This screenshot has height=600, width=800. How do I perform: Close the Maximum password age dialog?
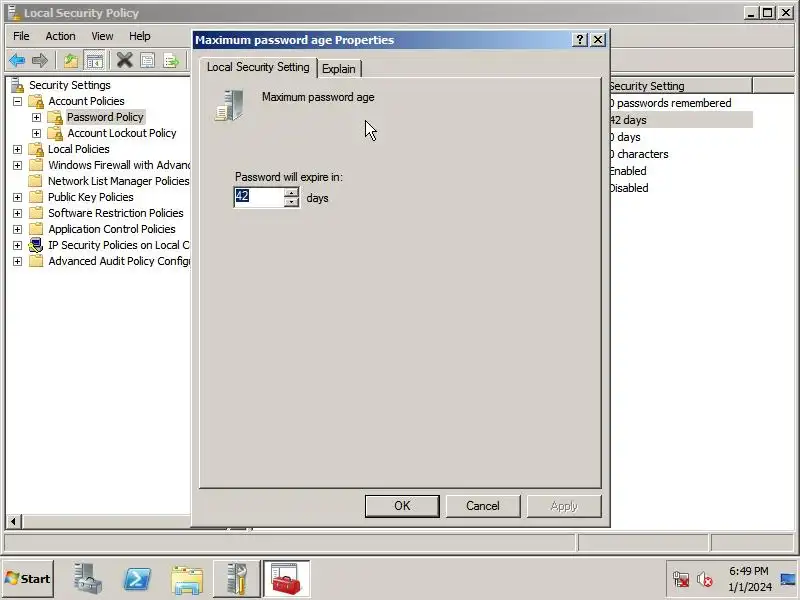pos(598,40)
